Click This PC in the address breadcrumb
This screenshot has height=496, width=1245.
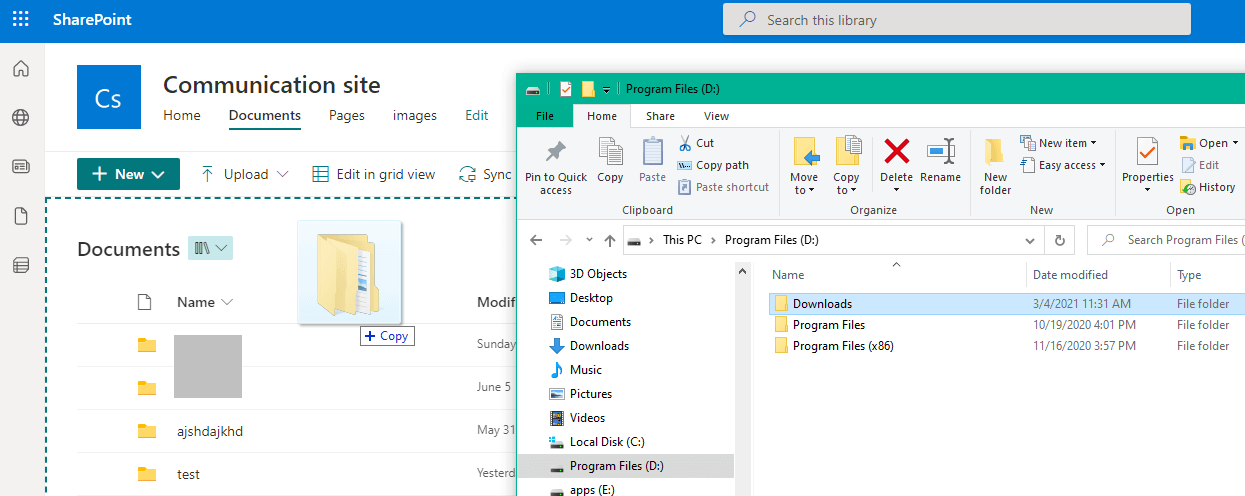[682, 240]
